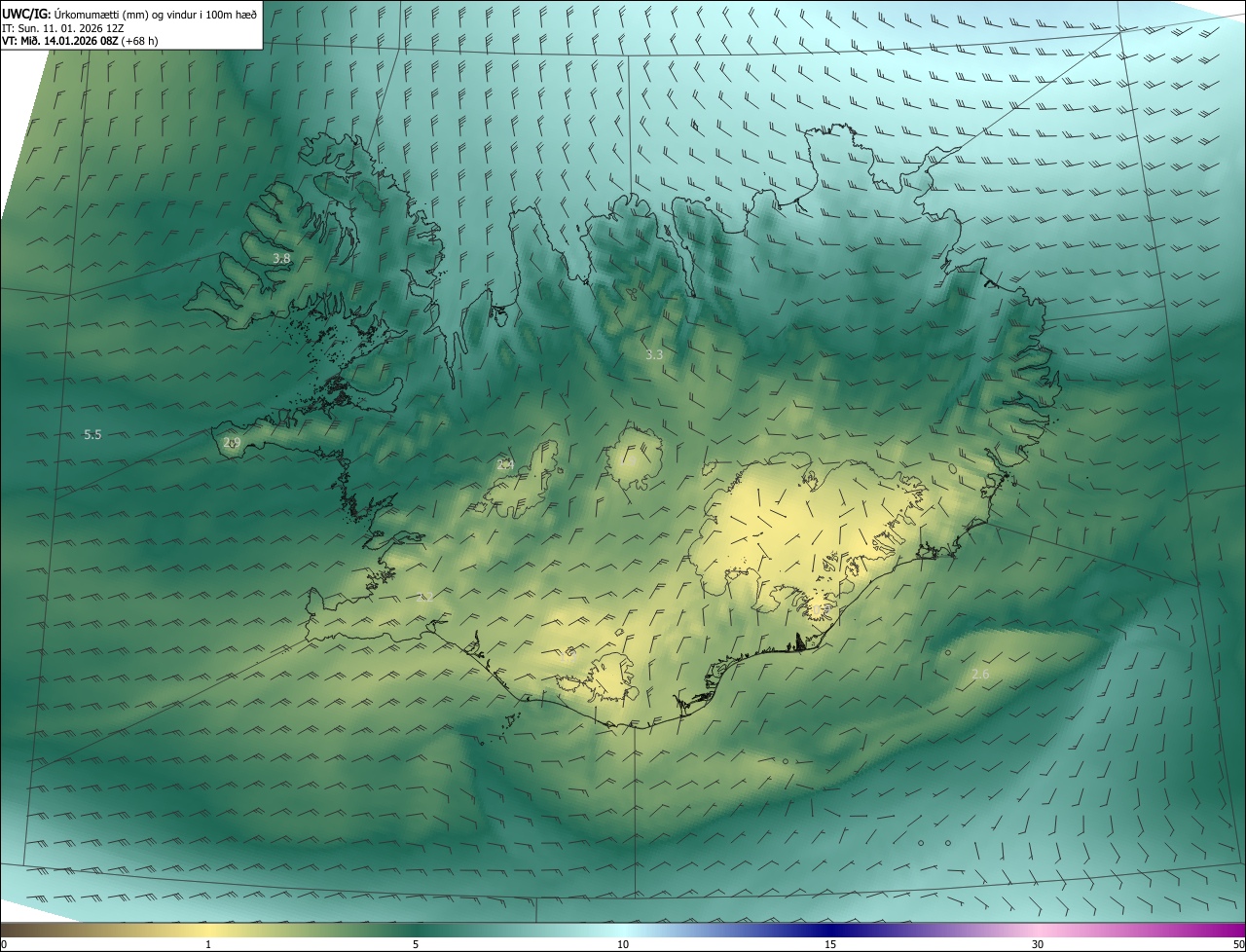Viewport: 1246px width, 952px height.
Task: Choose the 10 tick label on the legend
Action: click(x=623, y=945)
